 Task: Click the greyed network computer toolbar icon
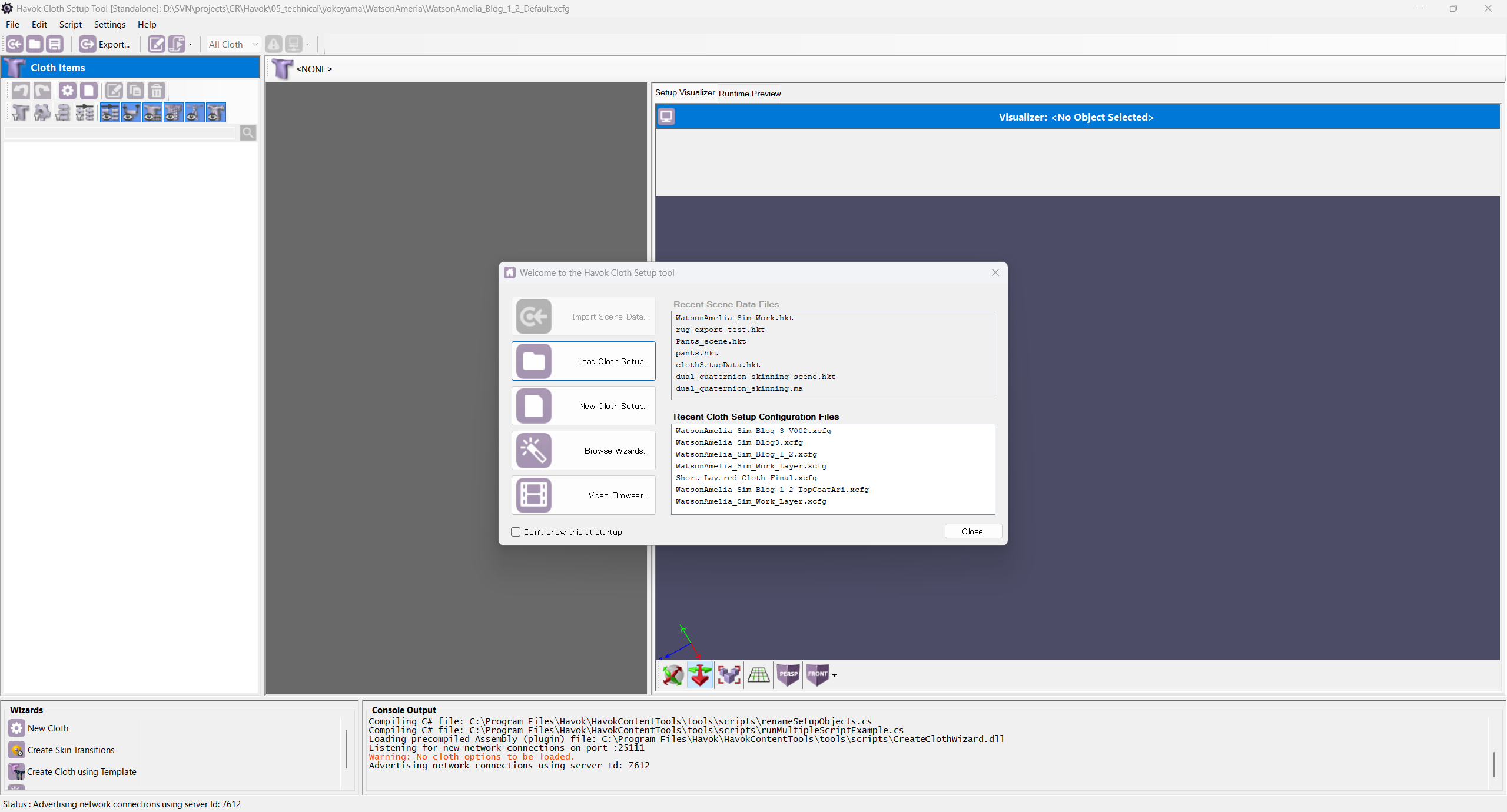[294, 44]
